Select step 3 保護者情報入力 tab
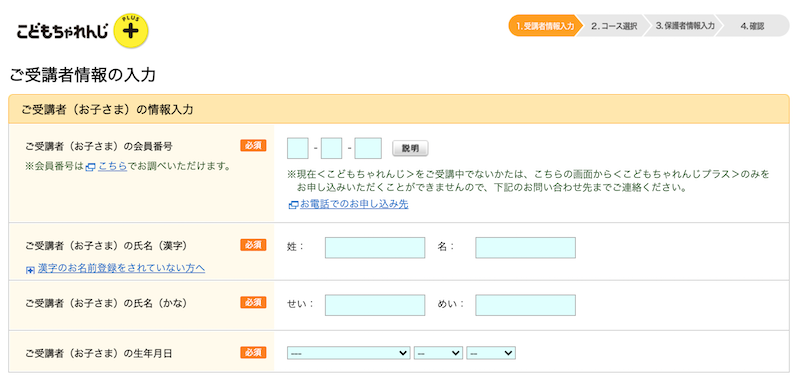The image size is (800, 380). click(x=685, y=26)
